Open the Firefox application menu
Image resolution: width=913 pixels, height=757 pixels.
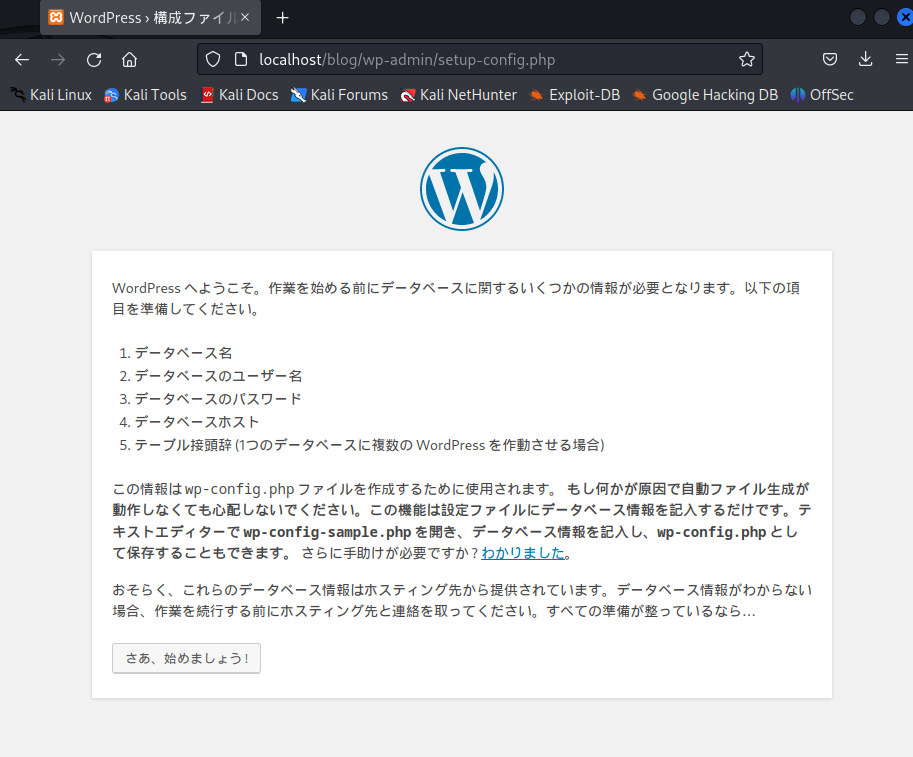901,59
